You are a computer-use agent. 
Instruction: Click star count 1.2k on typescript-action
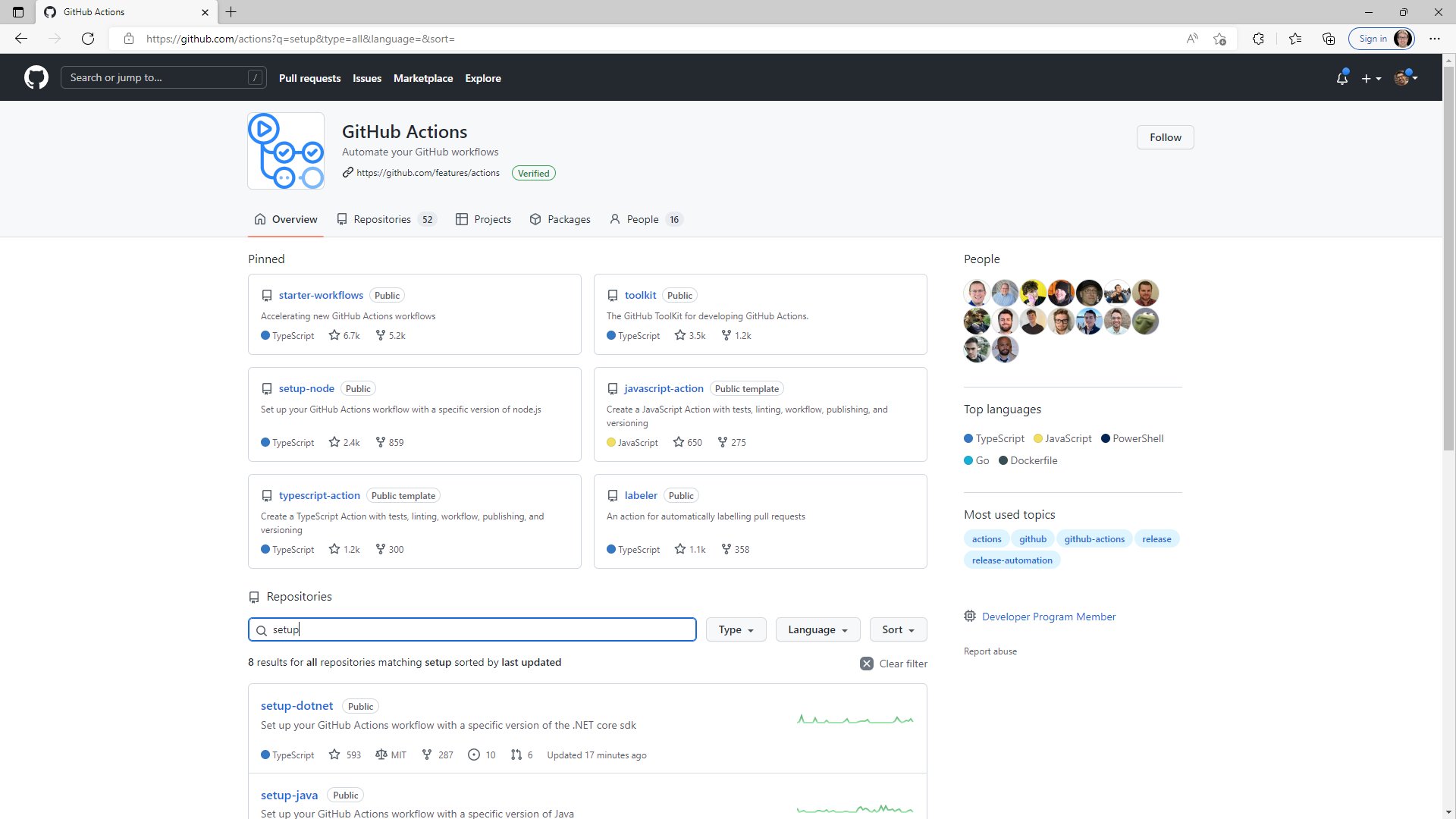point(344,549)
